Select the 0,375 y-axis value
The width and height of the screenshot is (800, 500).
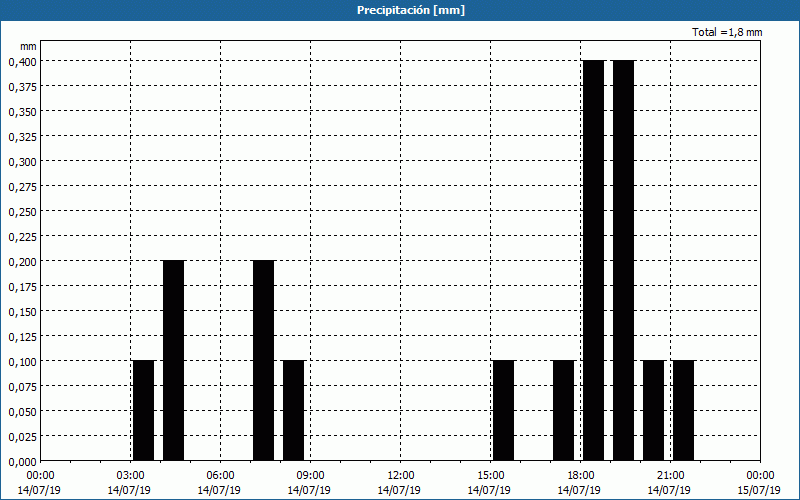coord(22,87)
